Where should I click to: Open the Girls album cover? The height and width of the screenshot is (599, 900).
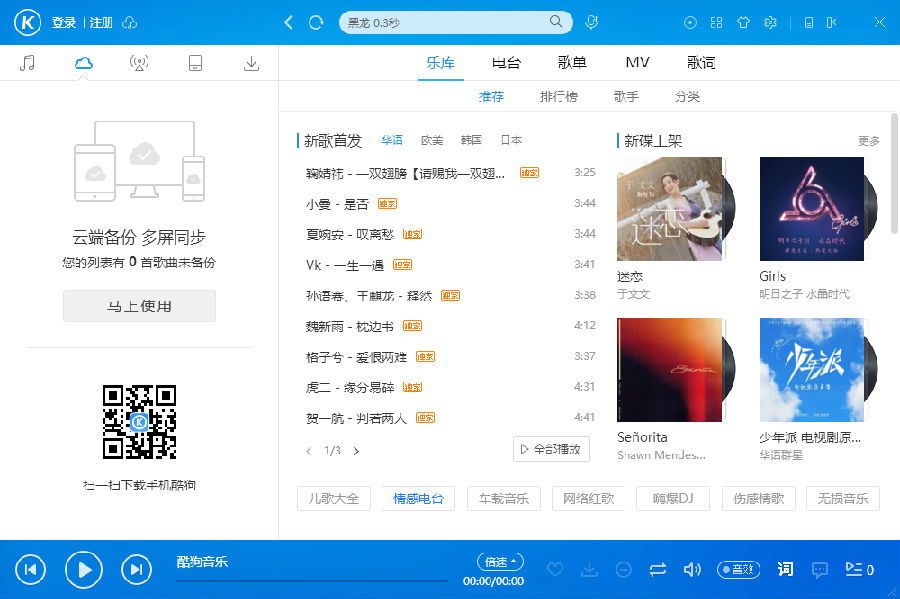(812, 209)
